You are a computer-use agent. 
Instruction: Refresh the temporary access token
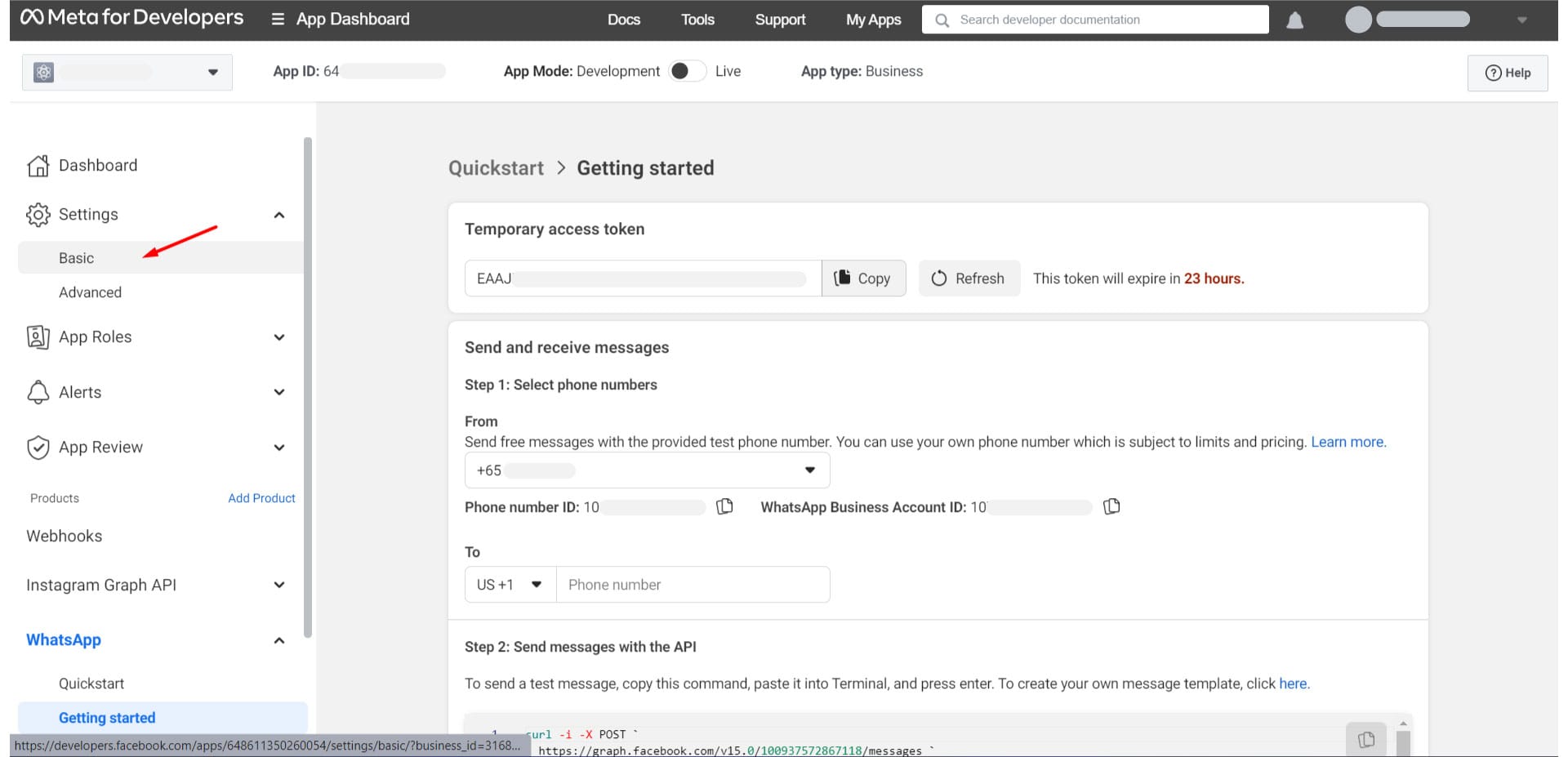[969, 278]
